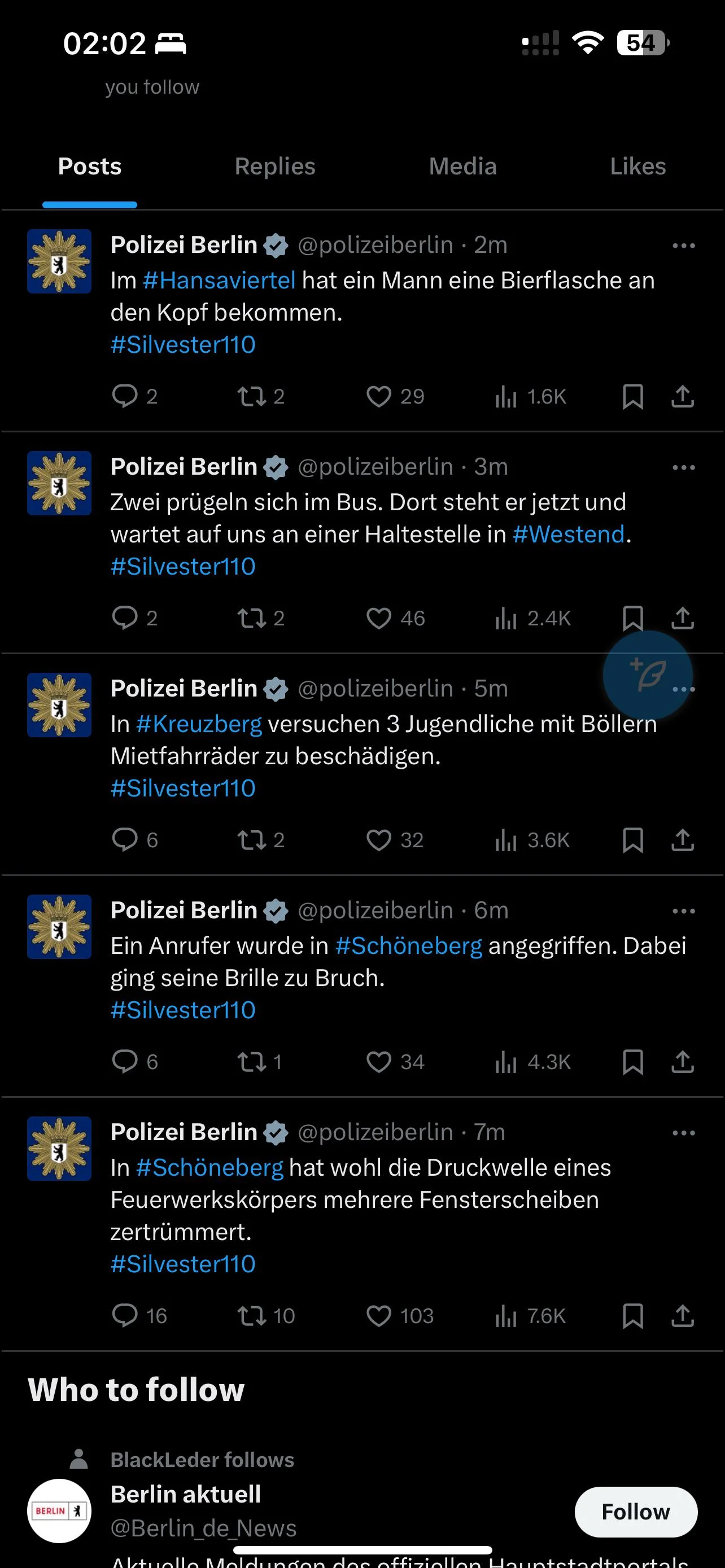Open the #Silvester110 hashtag
This screenshot has width=725, height=1568.
click(182, 344)
